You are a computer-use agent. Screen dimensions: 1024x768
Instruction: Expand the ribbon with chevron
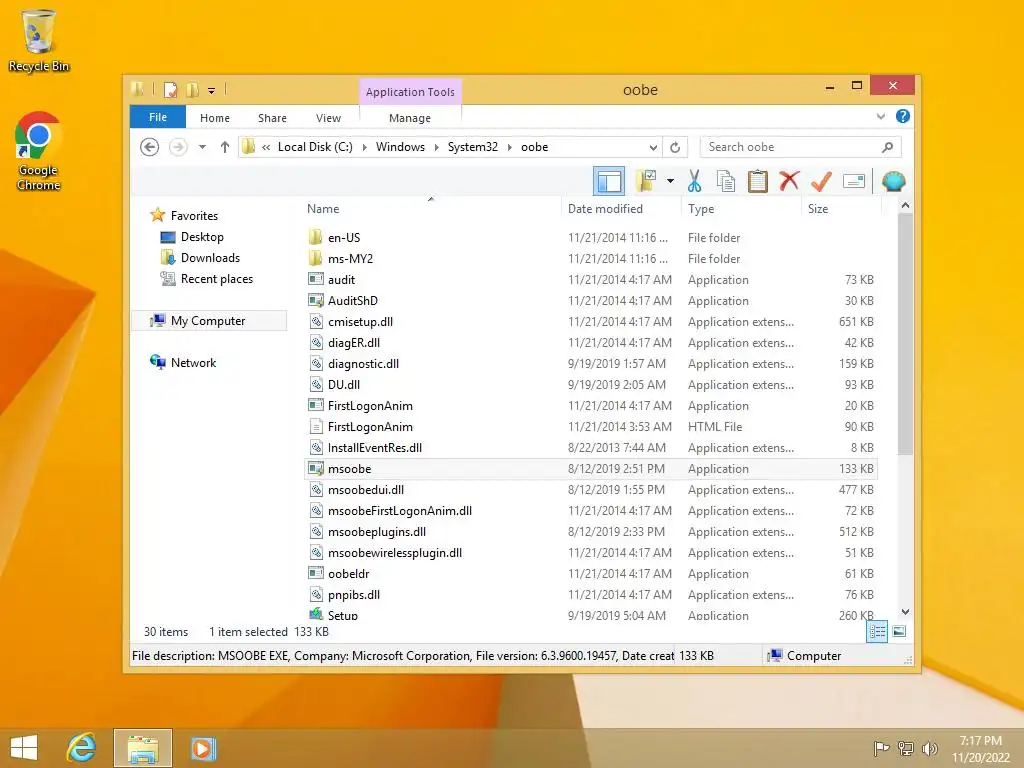pyautogui.click(x=881, y=116)
